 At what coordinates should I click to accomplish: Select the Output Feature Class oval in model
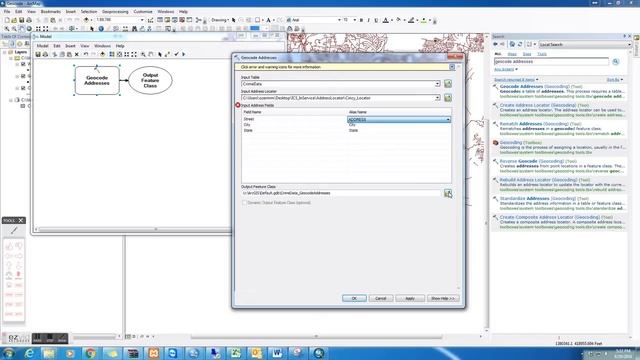coord(150,80)
